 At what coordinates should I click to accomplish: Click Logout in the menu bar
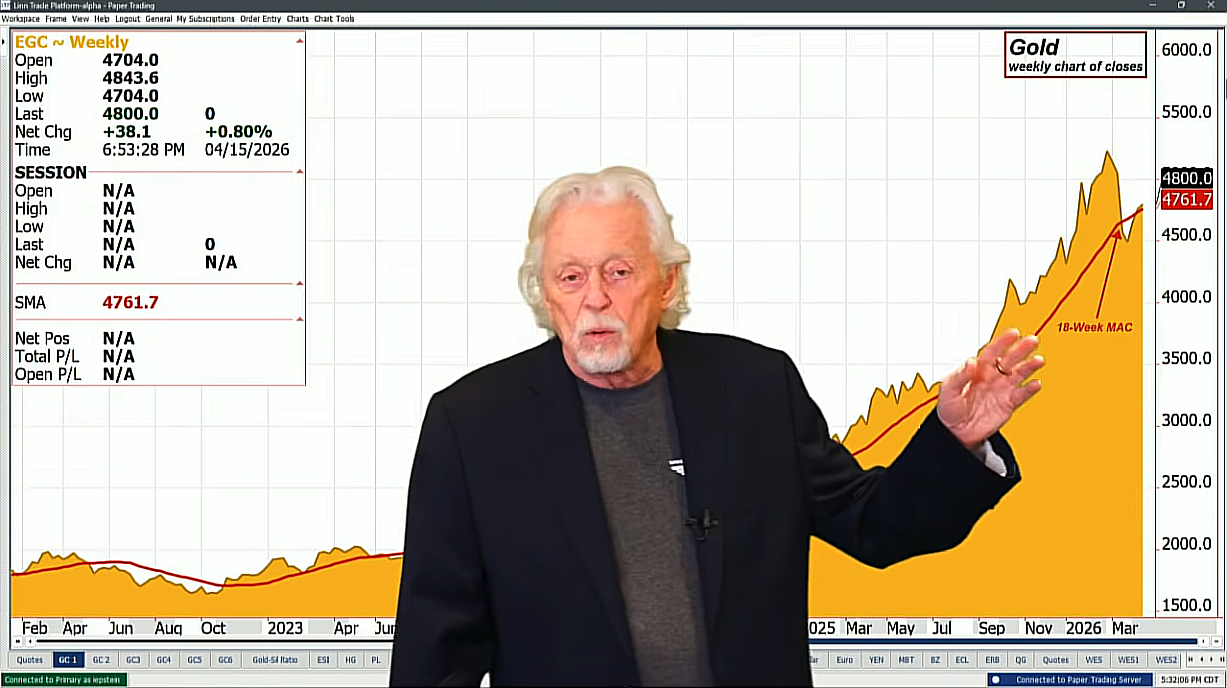127,19
